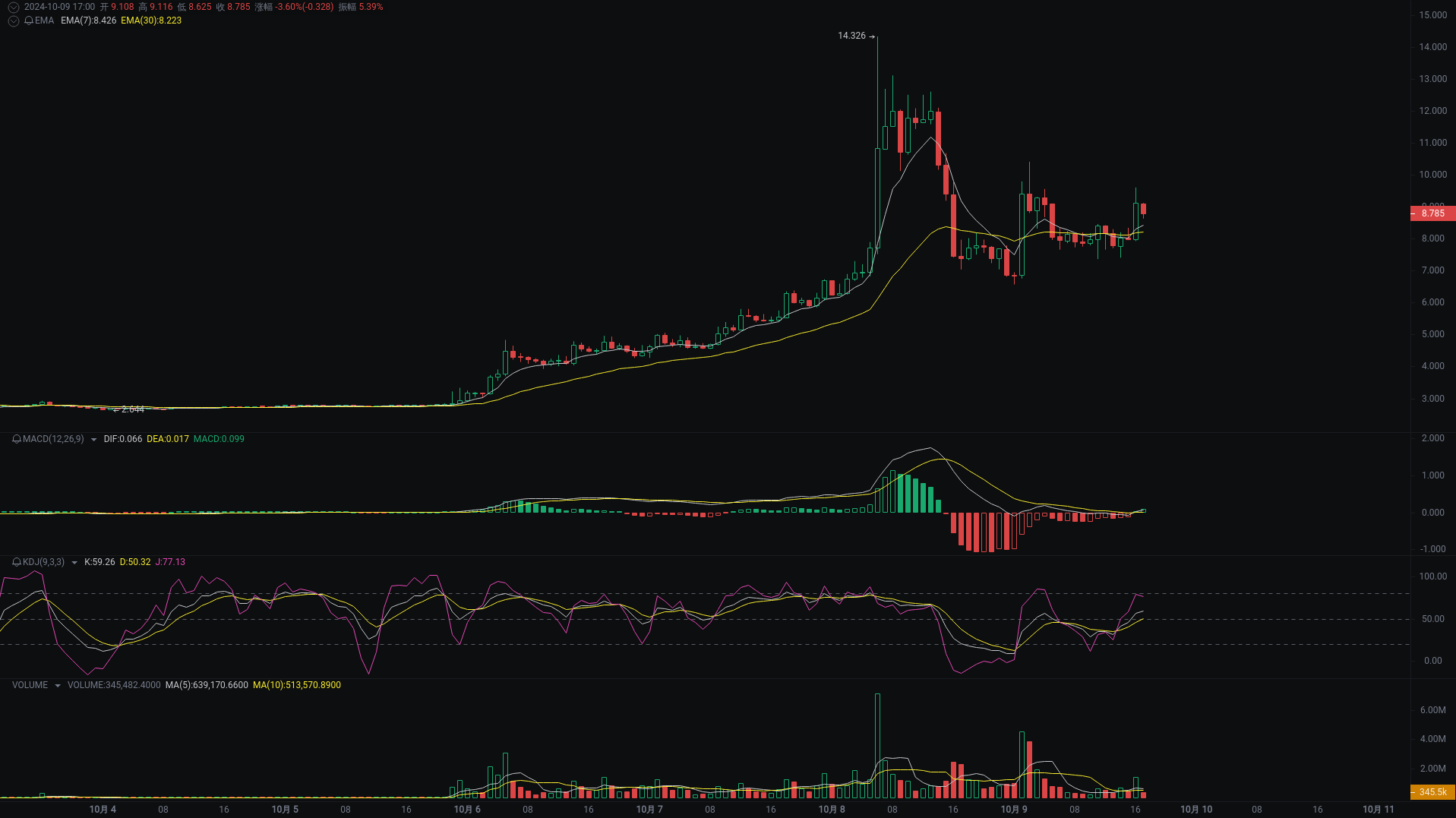This screenshot has height=818, width=1456.
Task: Click the KDJ alert bell icon
Action: (17, 562)
